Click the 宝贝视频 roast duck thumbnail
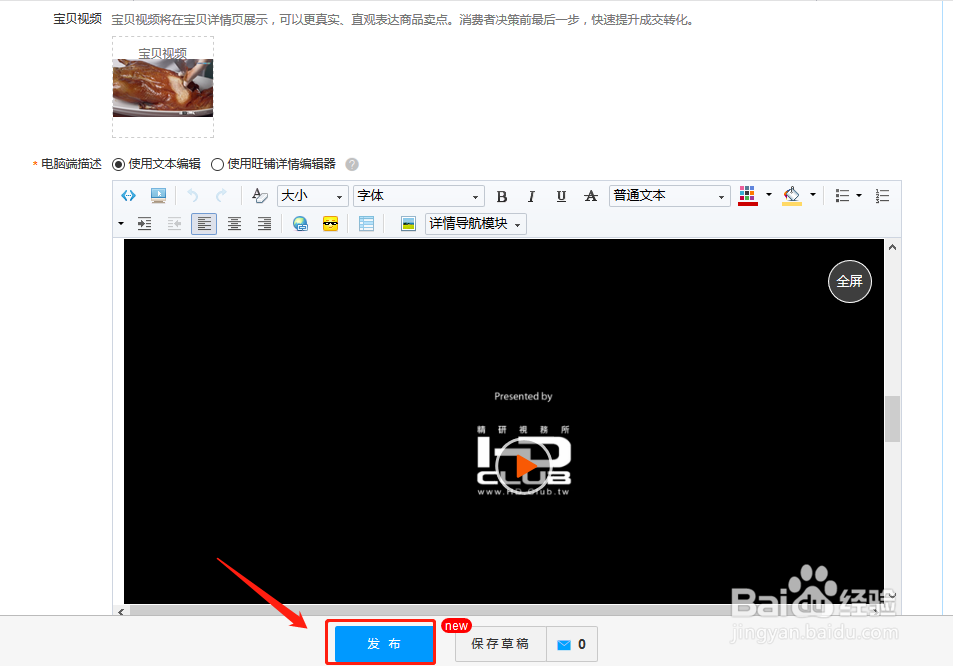Screen dimensions: 953x666 pos(163,88)
